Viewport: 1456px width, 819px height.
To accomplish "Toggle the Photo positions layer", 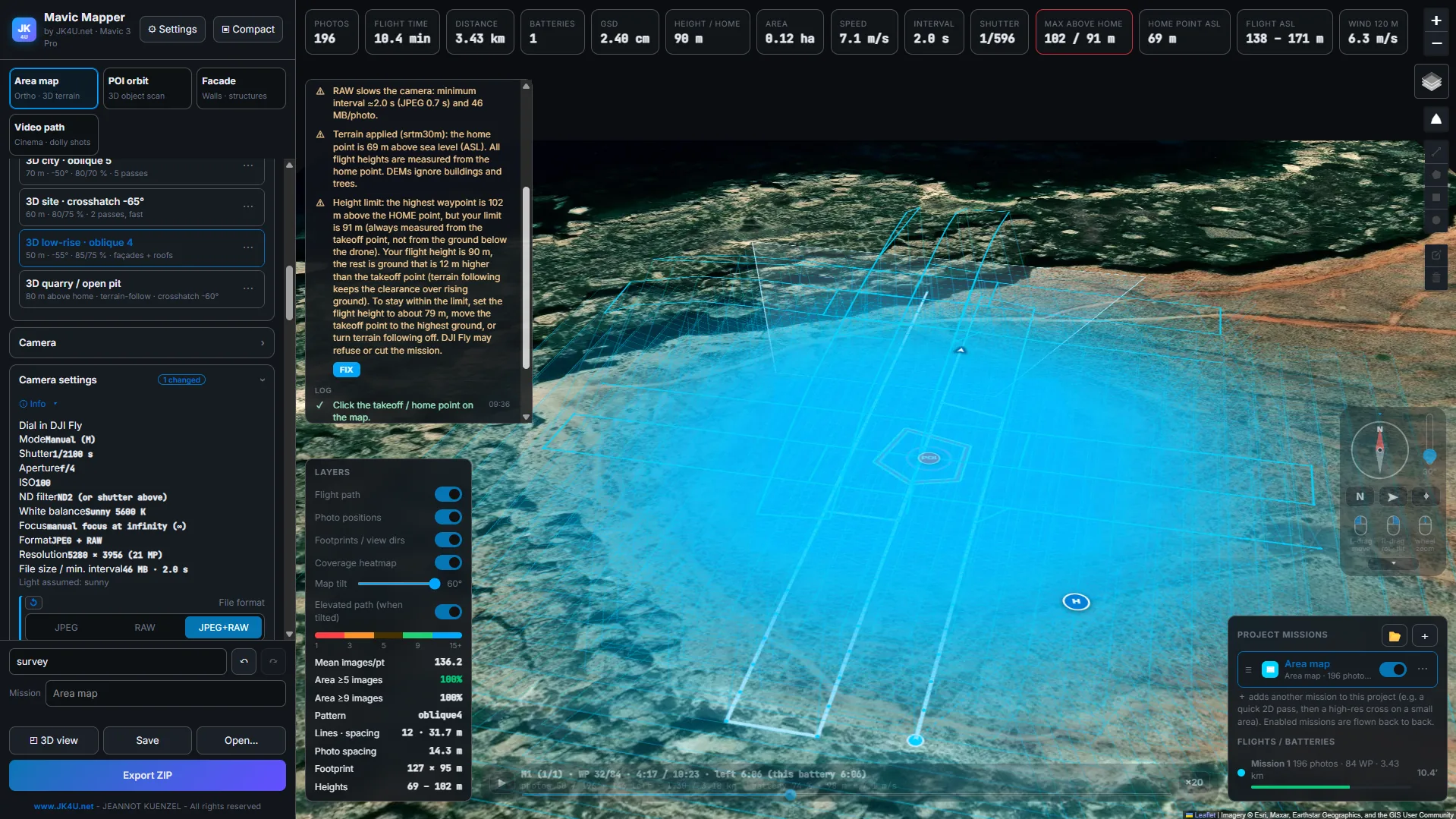I will [x=448, y=518].
